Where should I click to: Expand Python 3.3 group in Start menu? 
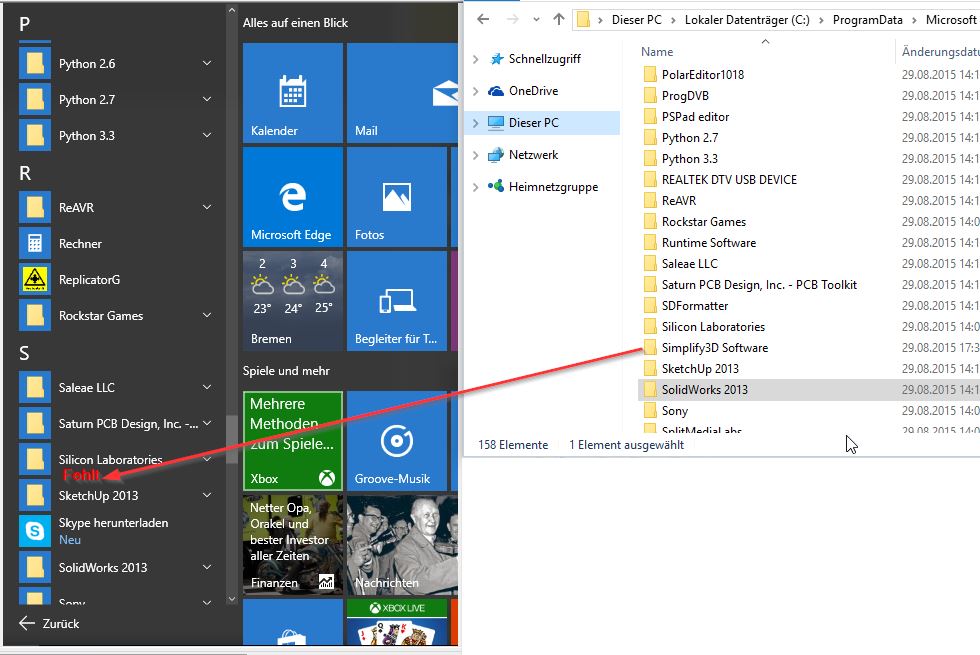point(207,136)
